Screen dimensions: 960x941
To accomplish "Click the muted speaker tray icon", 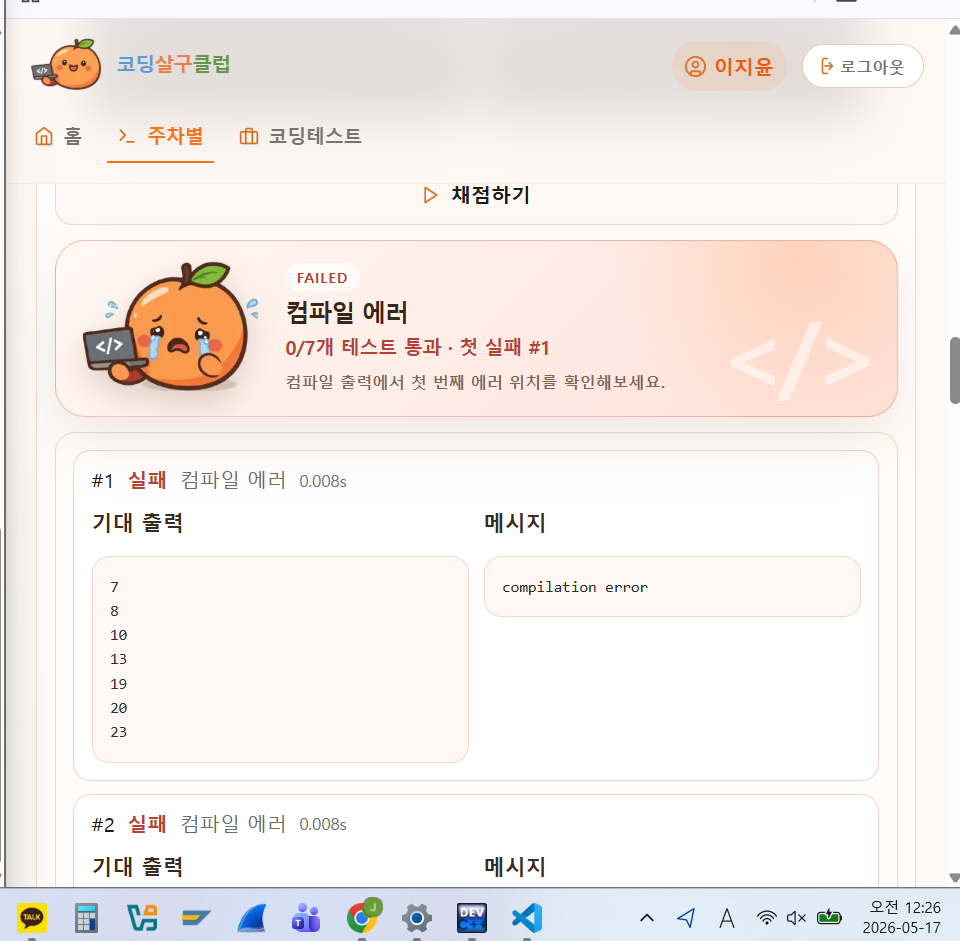I will 796,918.
